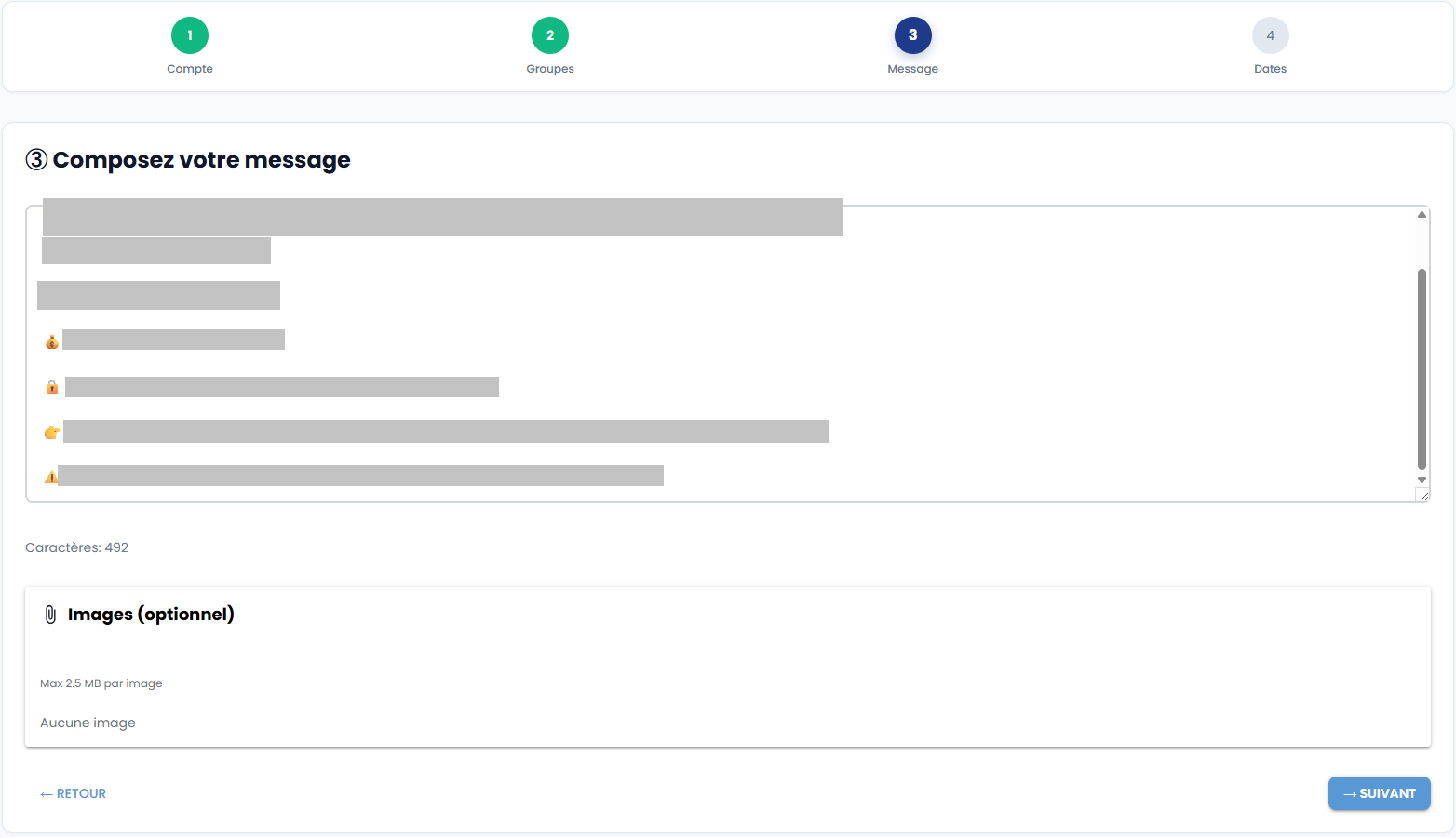Screen dimensions: 1456x838
Task: Click the pointing hand emoji in message
Action: coord(52,432)
